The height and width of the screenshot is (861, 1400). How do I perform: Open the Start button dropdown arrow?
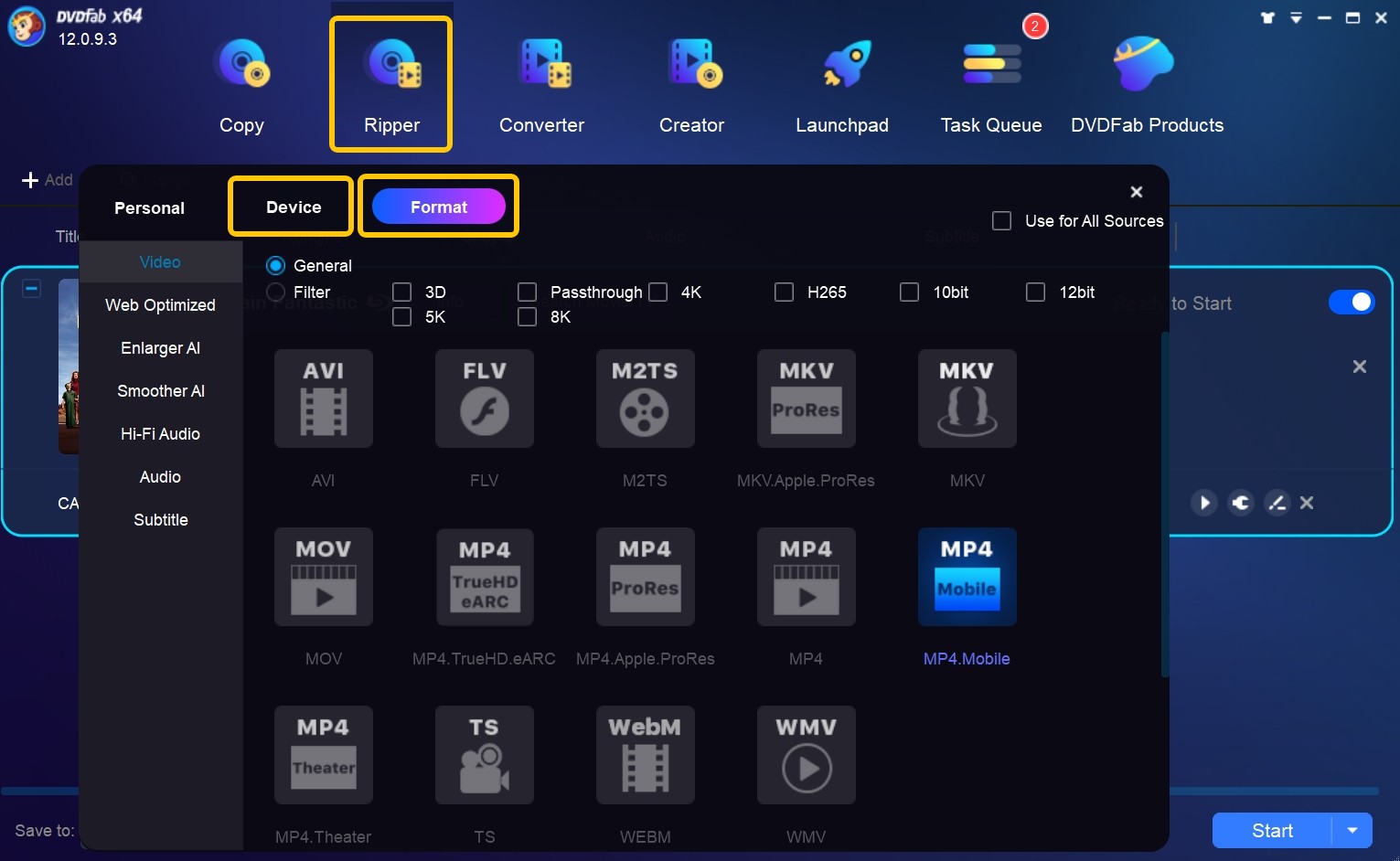click(1352, 831)
